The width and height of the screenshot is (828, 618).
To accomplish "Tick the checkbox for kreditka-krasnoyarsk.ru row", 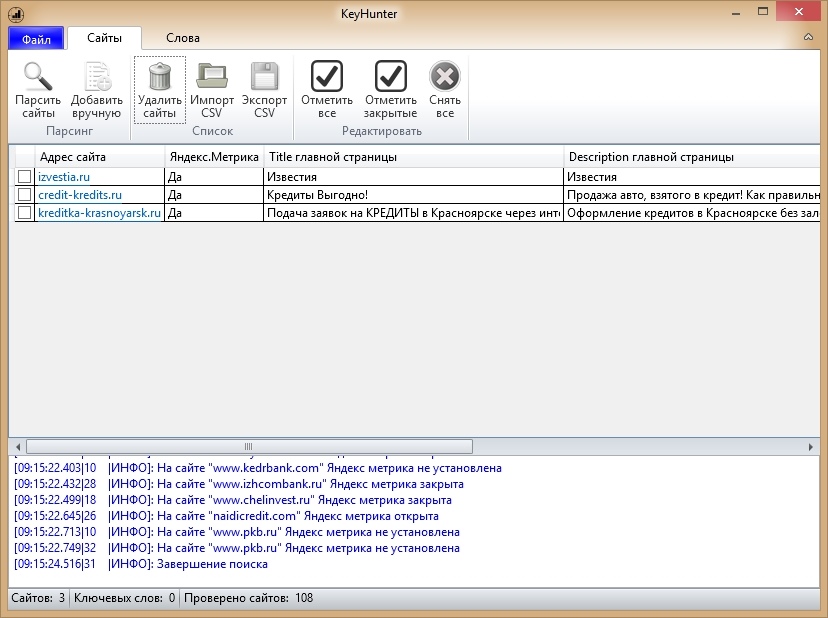I will point(24,213).
